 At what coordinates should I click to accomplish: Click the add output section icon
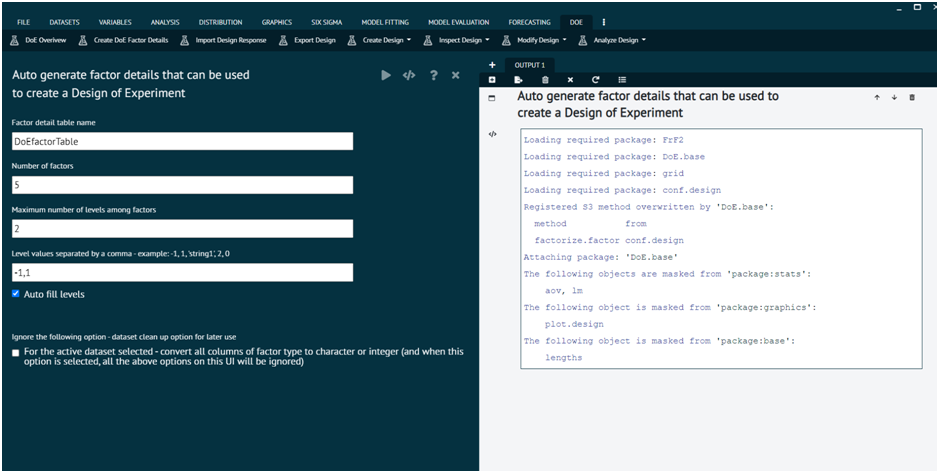pos(492,80)
